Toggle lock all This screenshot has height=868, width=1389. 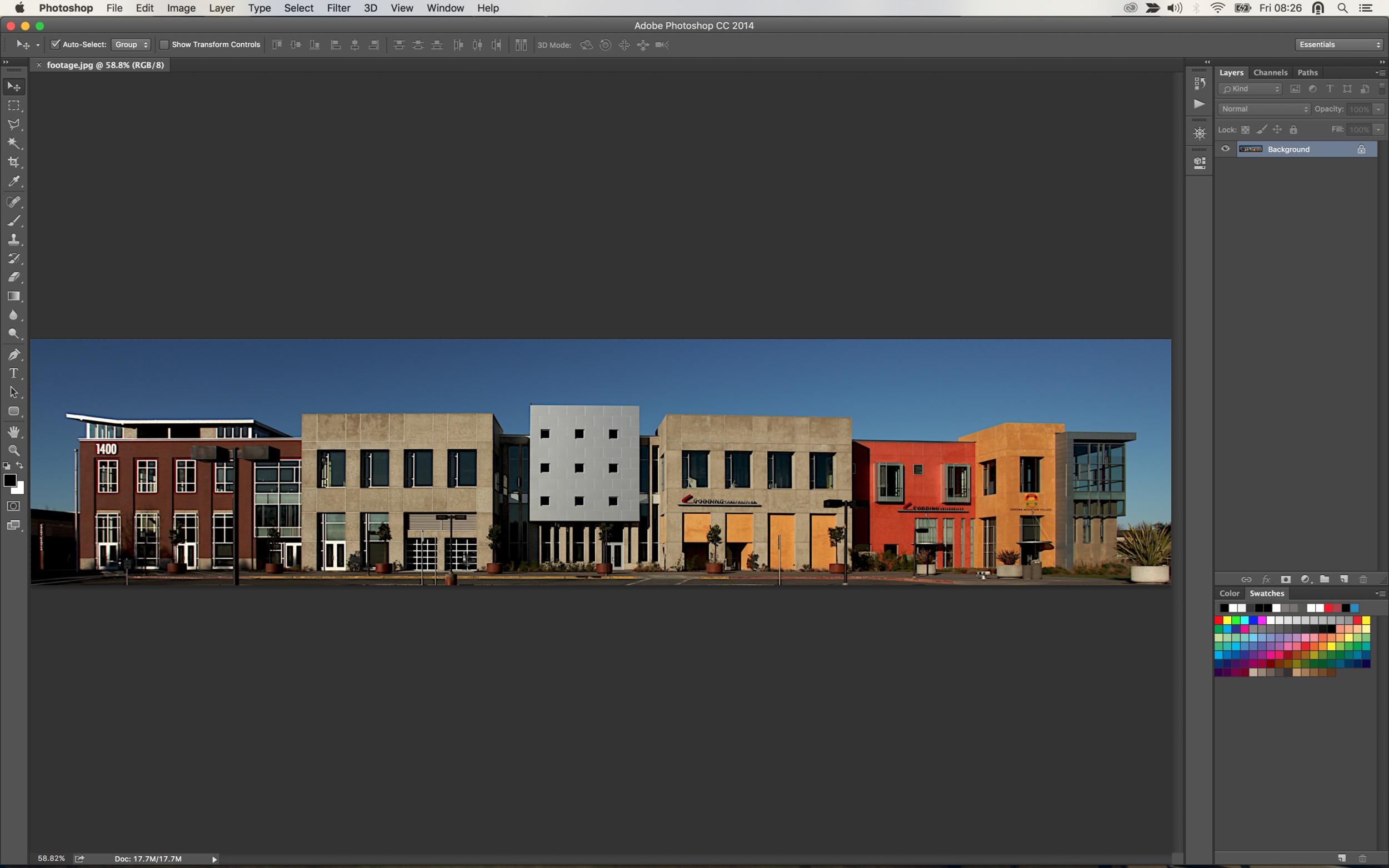[x=1293, y=130]
